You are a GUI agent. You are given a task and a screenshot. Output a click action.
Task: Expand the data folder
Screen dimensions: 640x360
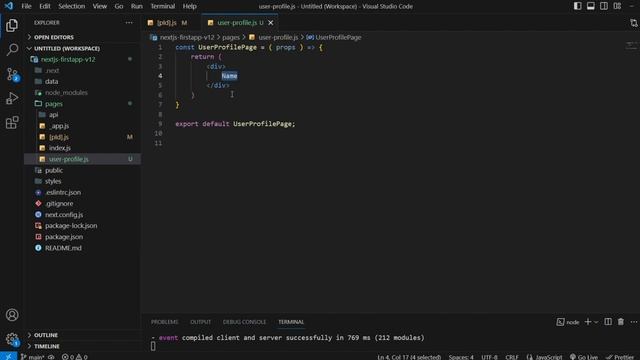[x=83, y=81]
